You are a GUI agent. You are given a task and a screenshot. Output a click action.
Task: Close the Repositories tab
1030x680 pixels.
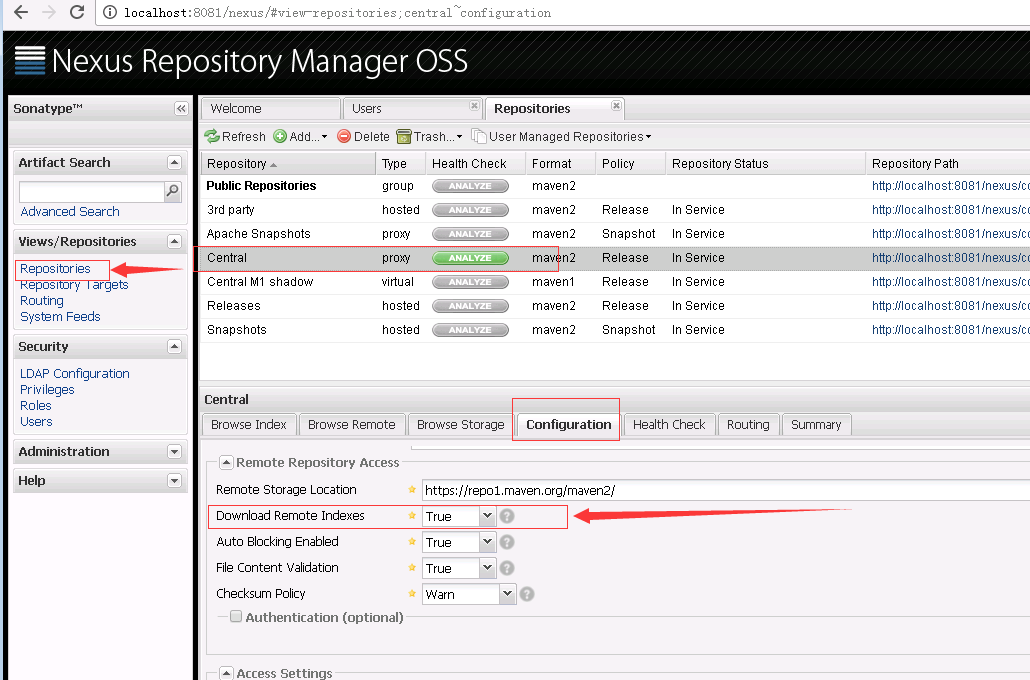[x=616, y=105]
